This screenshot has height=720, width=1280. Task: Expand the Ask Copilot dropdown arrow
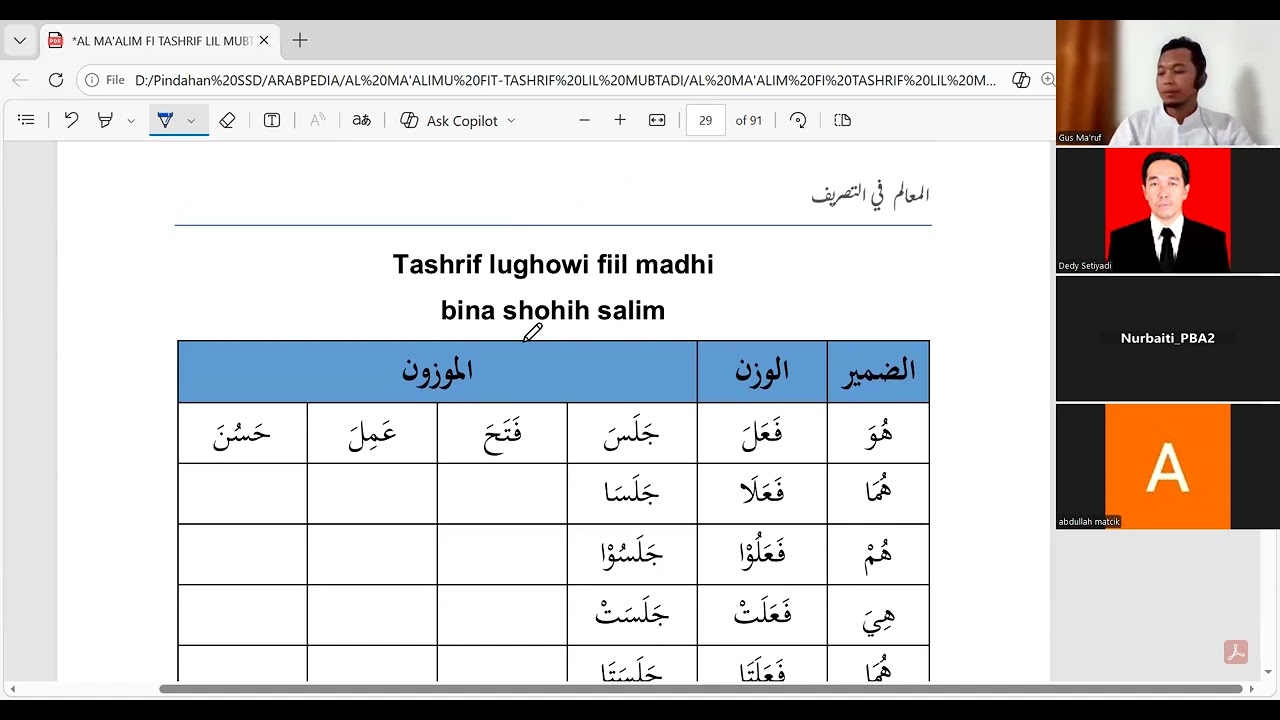(x=511, y=120)
